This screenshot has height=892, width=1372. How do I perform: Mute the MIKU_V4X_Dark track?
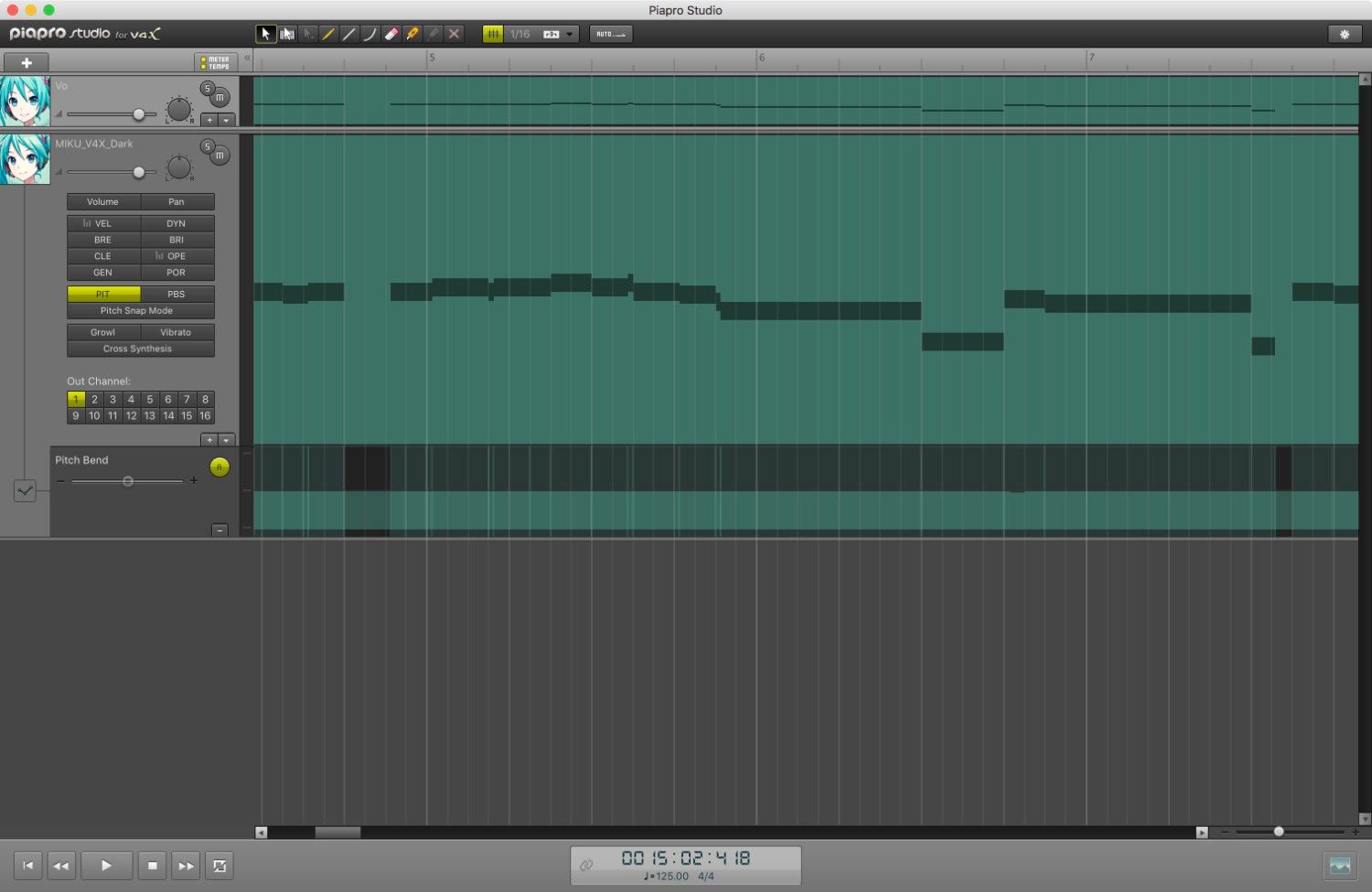point(220,156)
